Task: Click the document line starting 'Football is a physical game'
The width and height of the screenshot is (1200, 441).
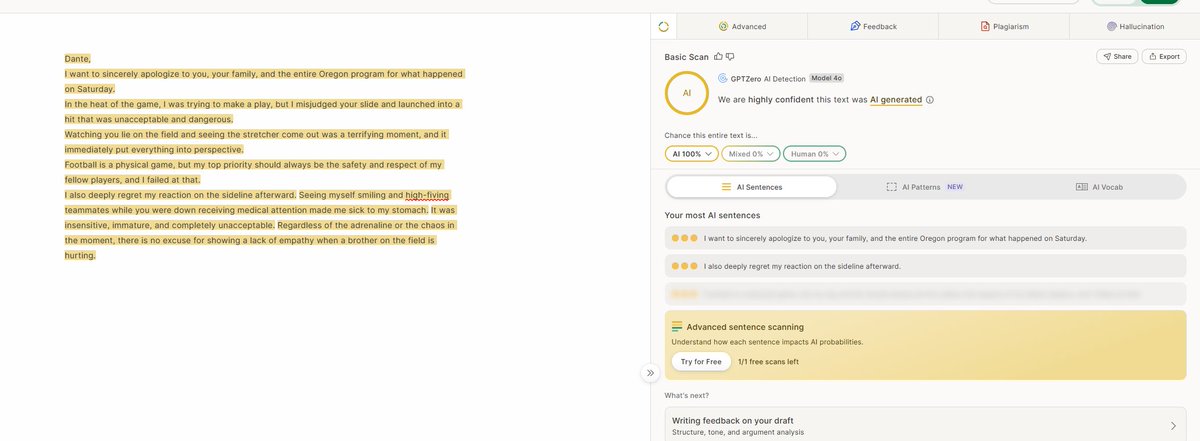Action: pyautogui.click(x=254, y=164)
